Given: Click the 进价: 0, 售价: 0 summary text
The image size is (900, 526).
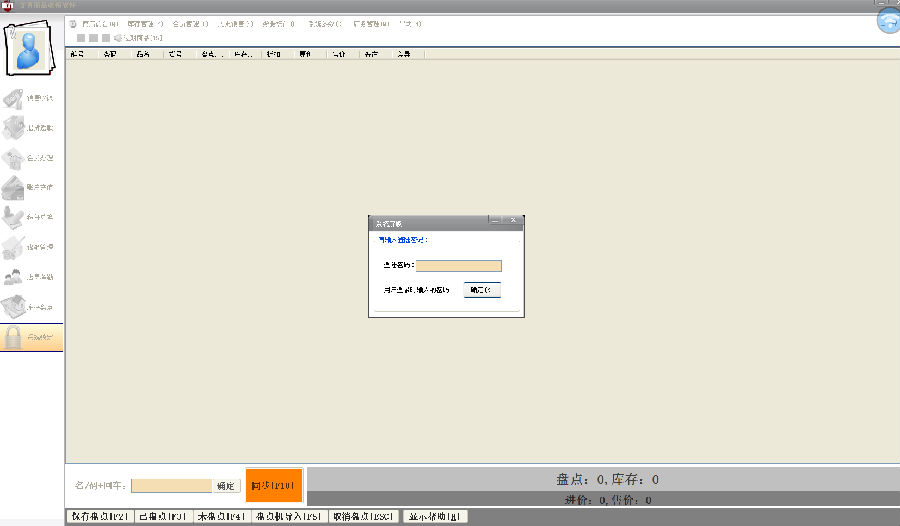Looking at the screenshot, I should [x=608, y=500].
